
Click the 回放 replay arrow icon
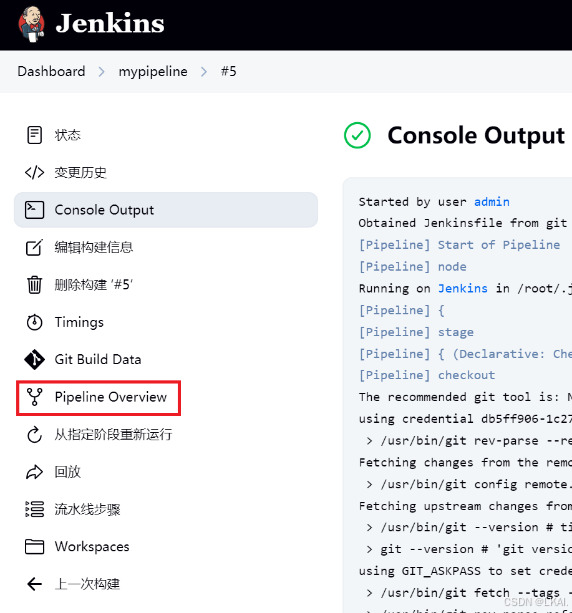click(34, 472)
